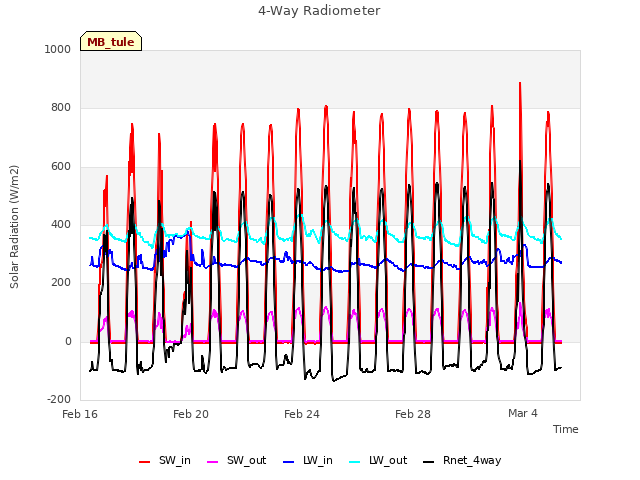Image resolution: width=640 pixels, height=480 pixels.
Task: Click the Feb 16 x-axis label
Action: point(80,414)
